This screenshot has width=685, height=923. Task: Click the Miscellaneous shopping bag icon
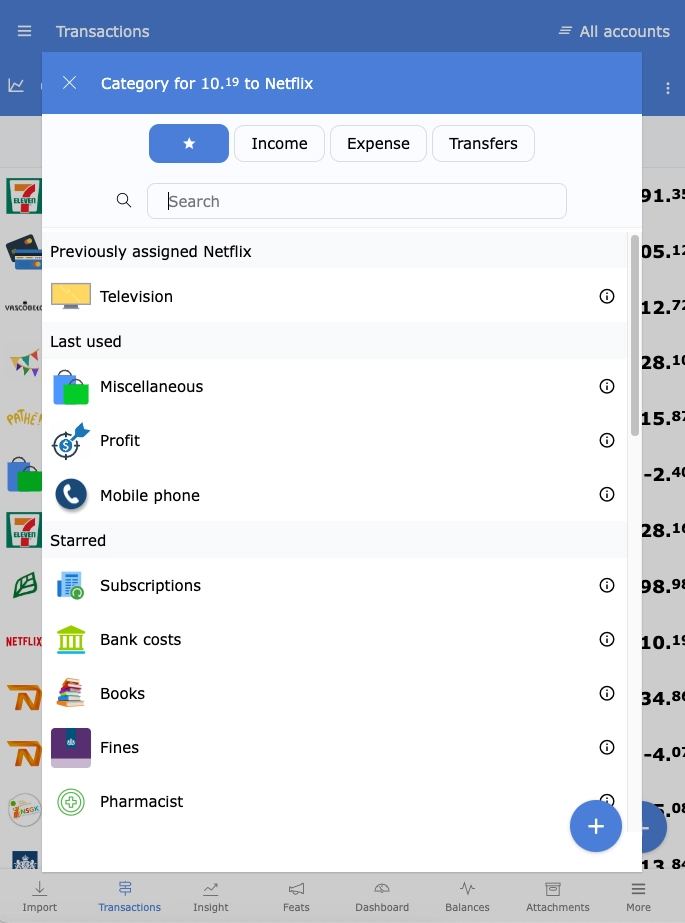69,387
